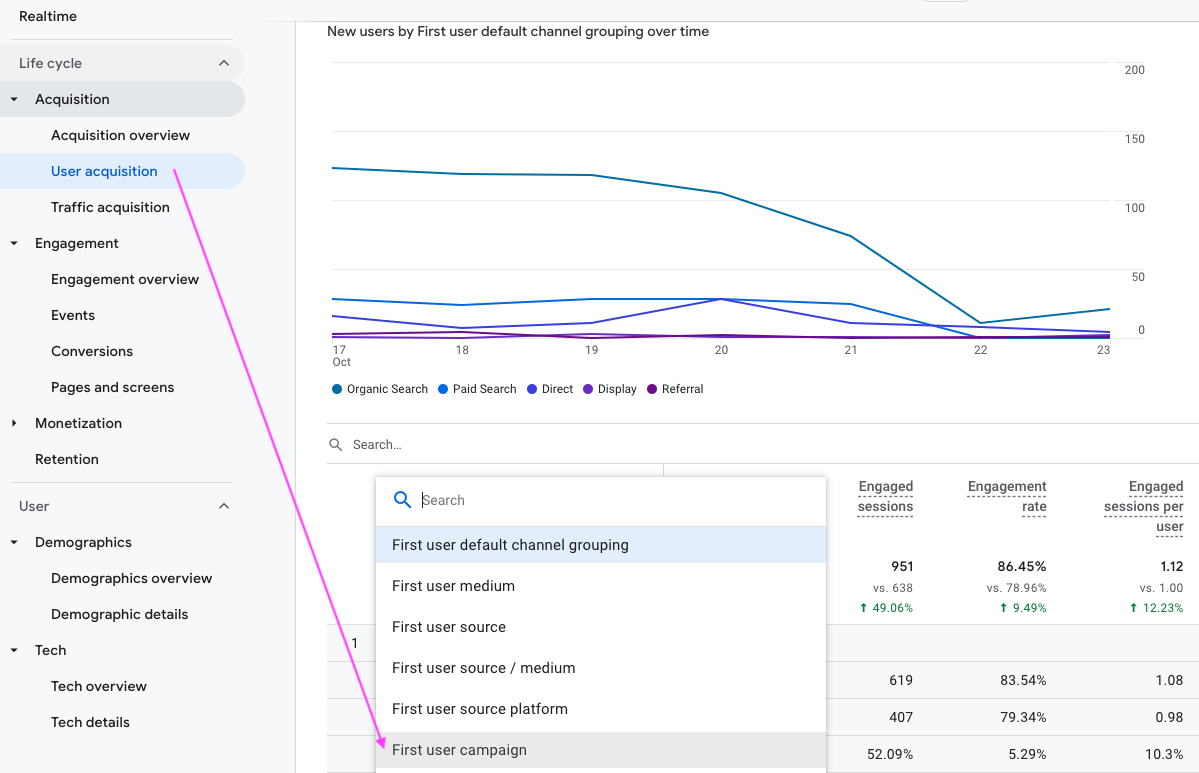Open the Retention report

coord(67,459)
